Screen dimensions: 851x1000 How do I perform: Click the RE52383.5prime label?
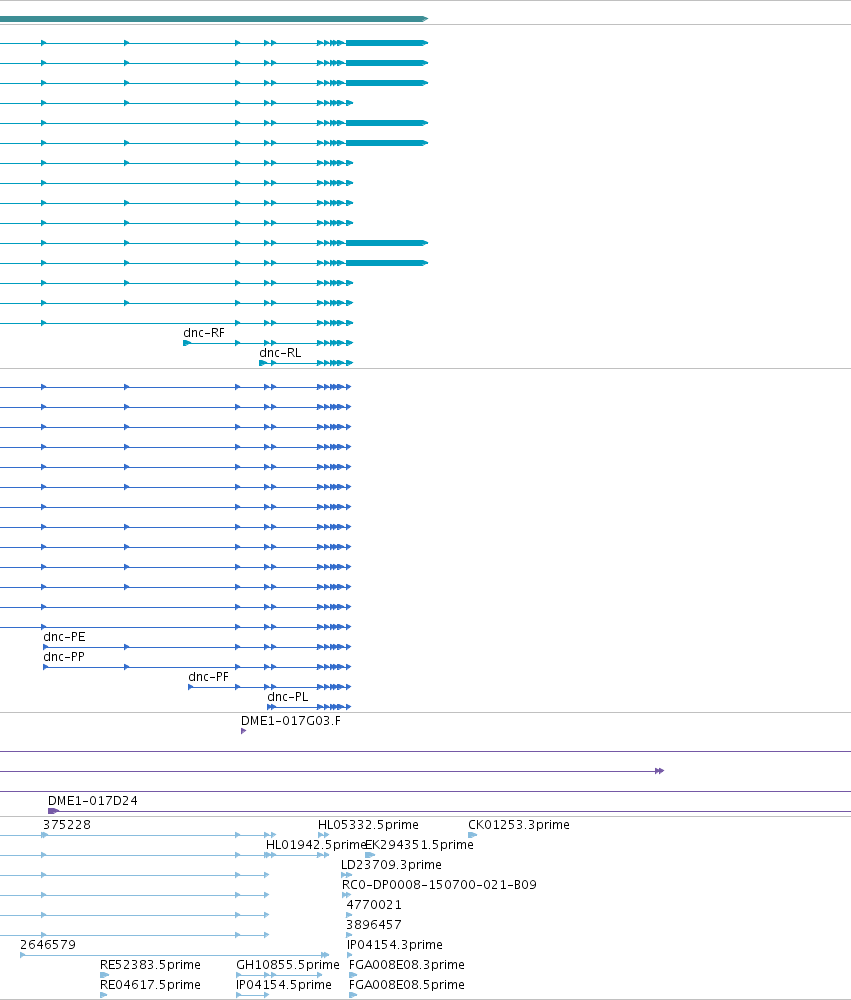click(x=150, y=965)
